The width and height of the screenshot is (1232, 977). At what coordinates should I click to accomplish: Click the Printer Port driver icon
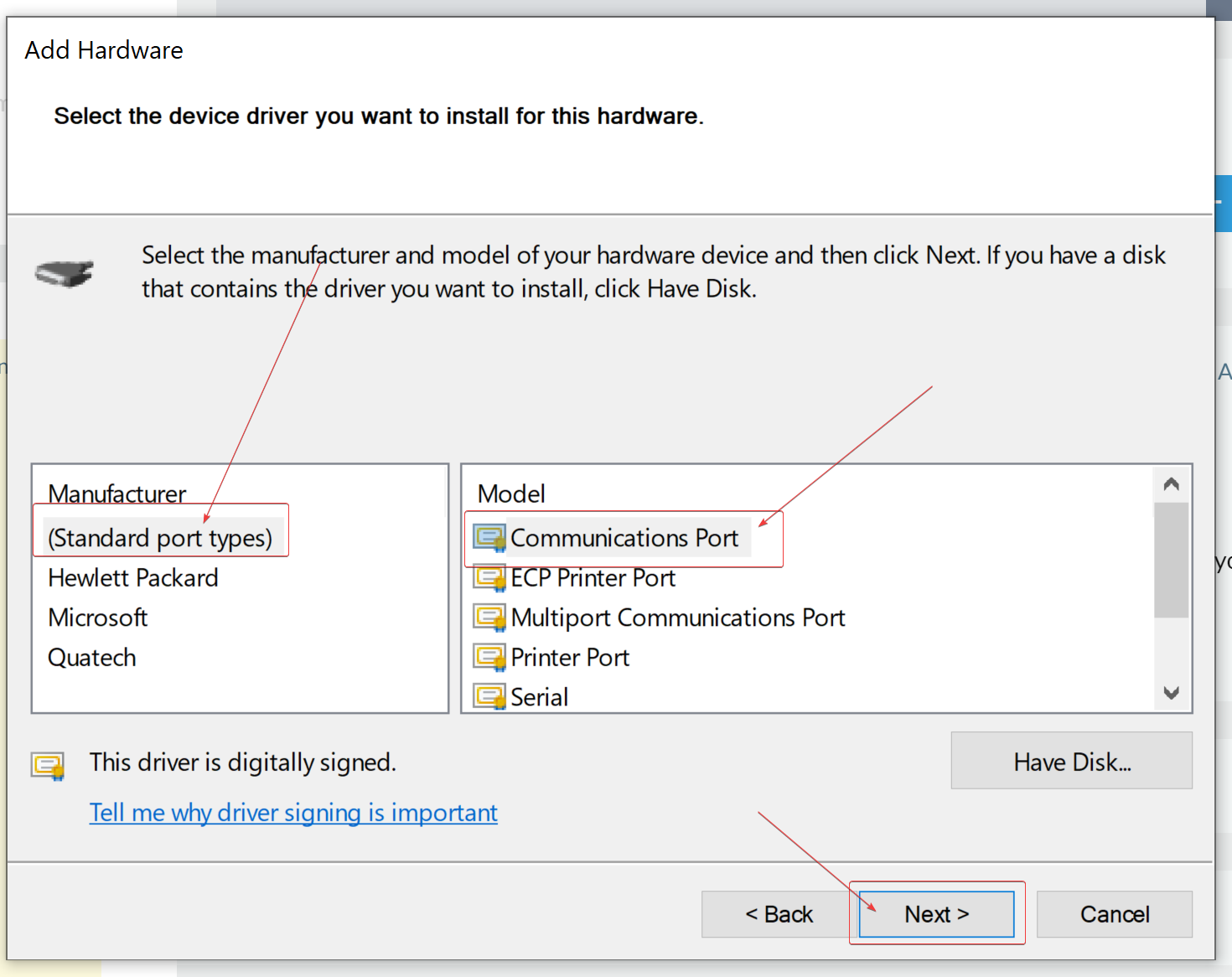[x=489, y=658]
